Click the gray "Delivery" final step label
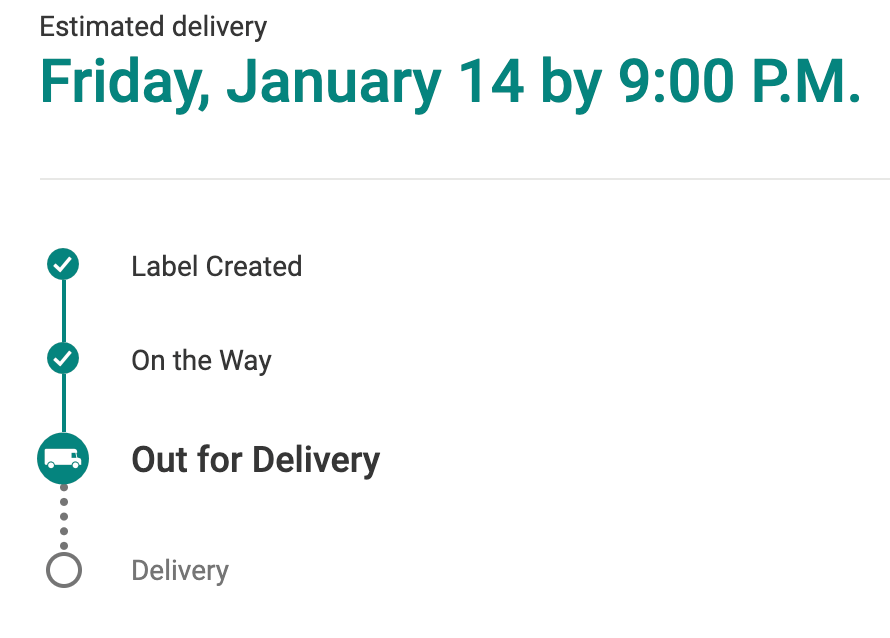890x638 pixels. click(x=180, y=571)
